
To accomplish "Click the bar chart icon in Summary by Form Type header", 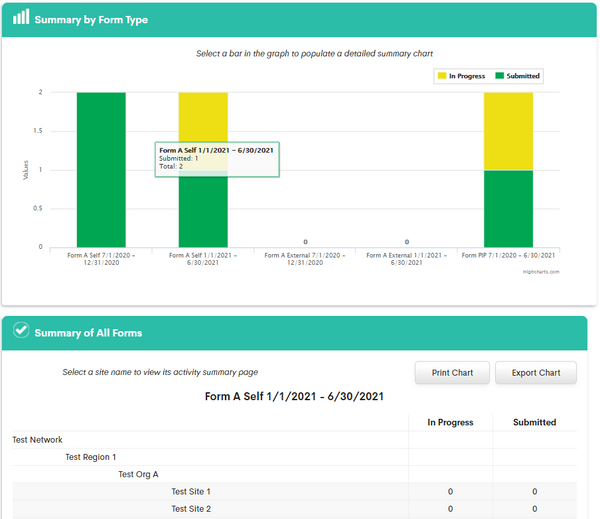I will pos(20,18).
